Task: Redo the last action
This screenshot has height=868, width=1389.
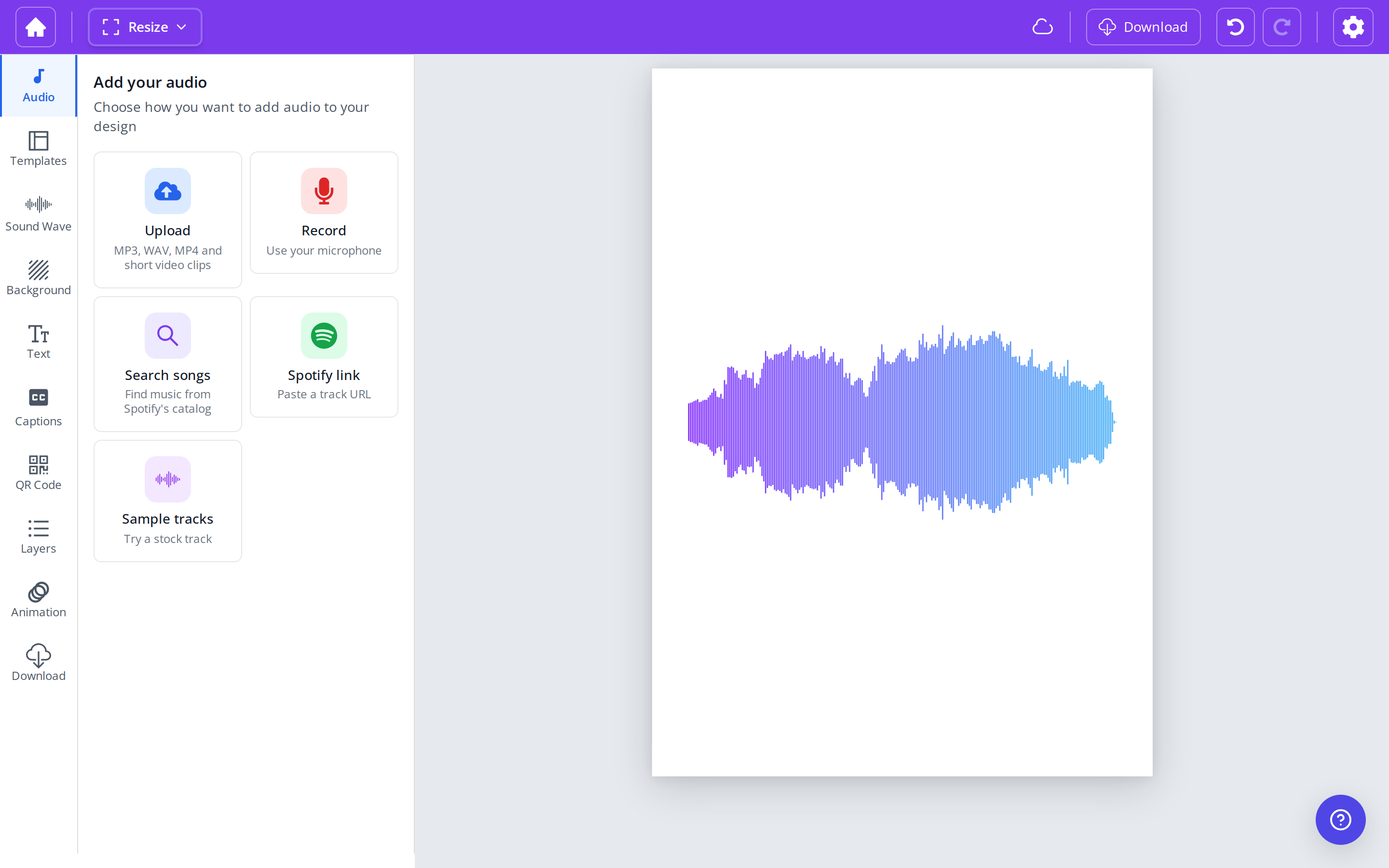Action: 1281,27
